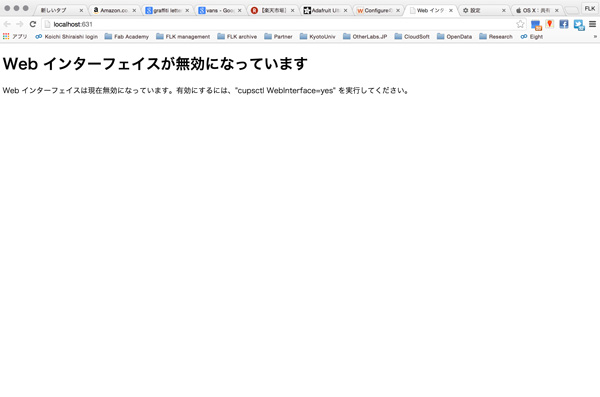Viewport: 600px width, 397px height.
Task: Open the Eight bookmark
Action: point(532,36)
